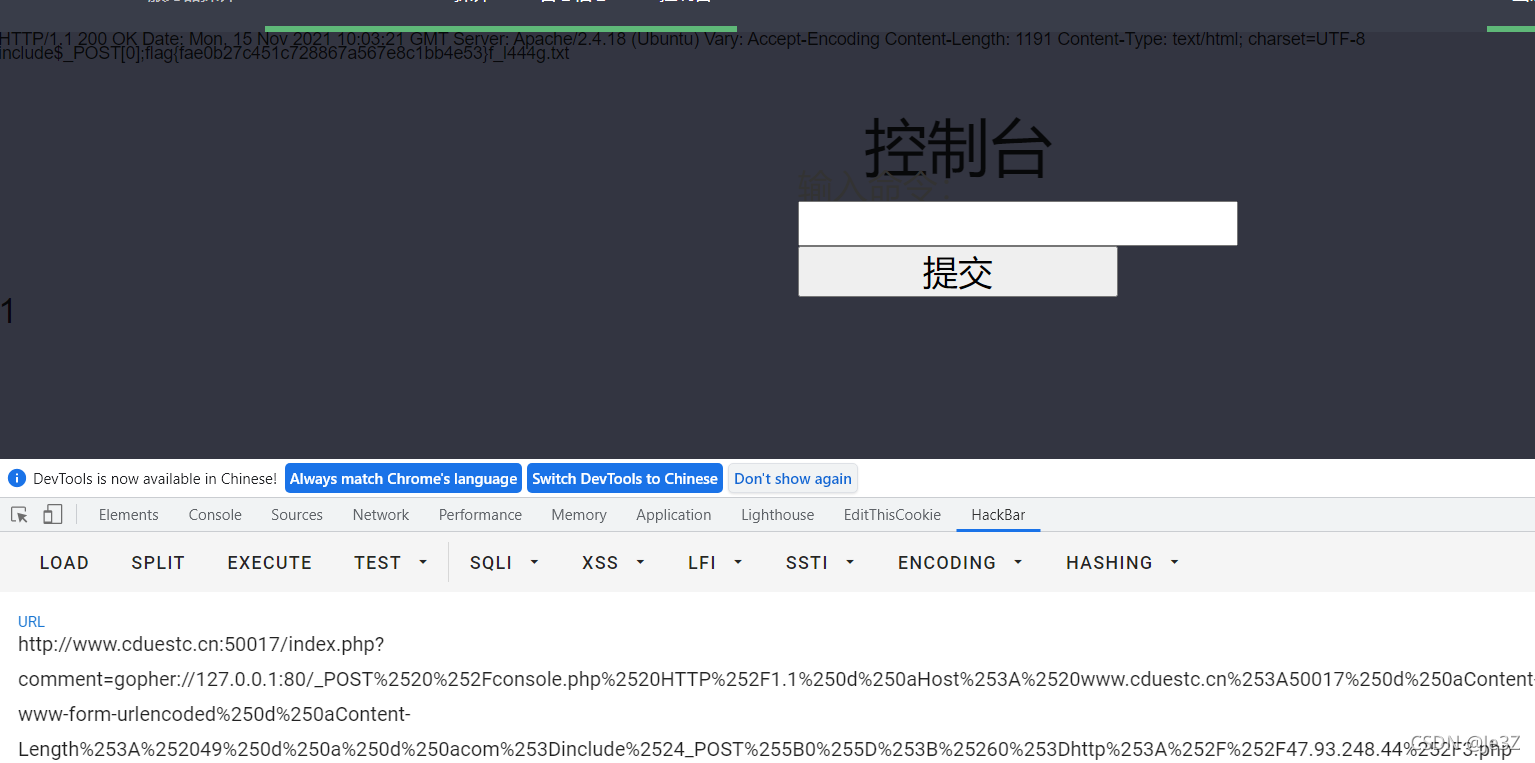Open the Performance tab
This screenshot has height=763, width=1535.
pyautogui.click(x=480, y=515)
